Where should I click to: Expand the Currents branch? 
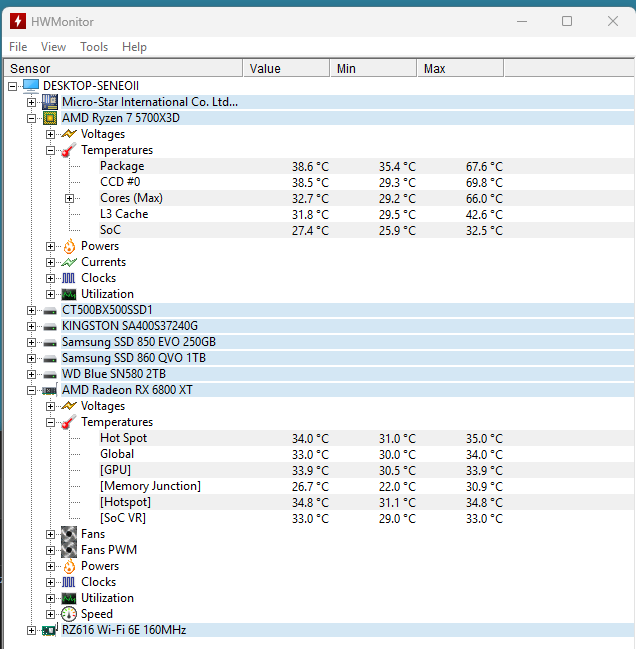(50, 262)
